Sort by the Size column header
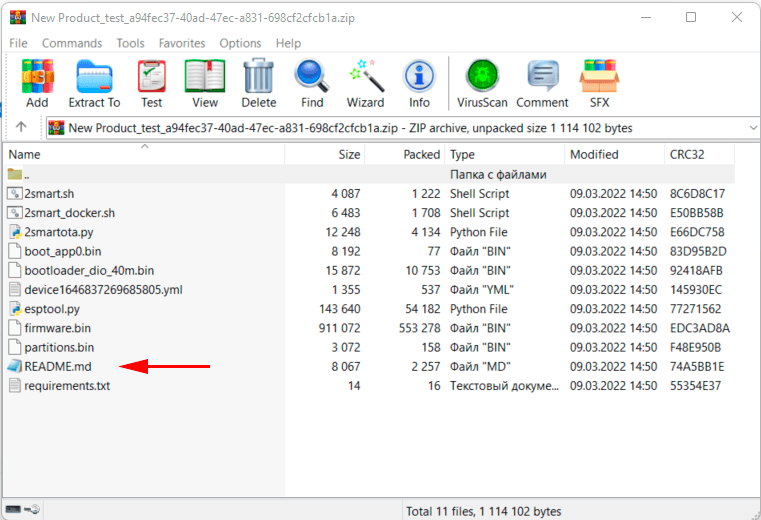 pos(325,154)
